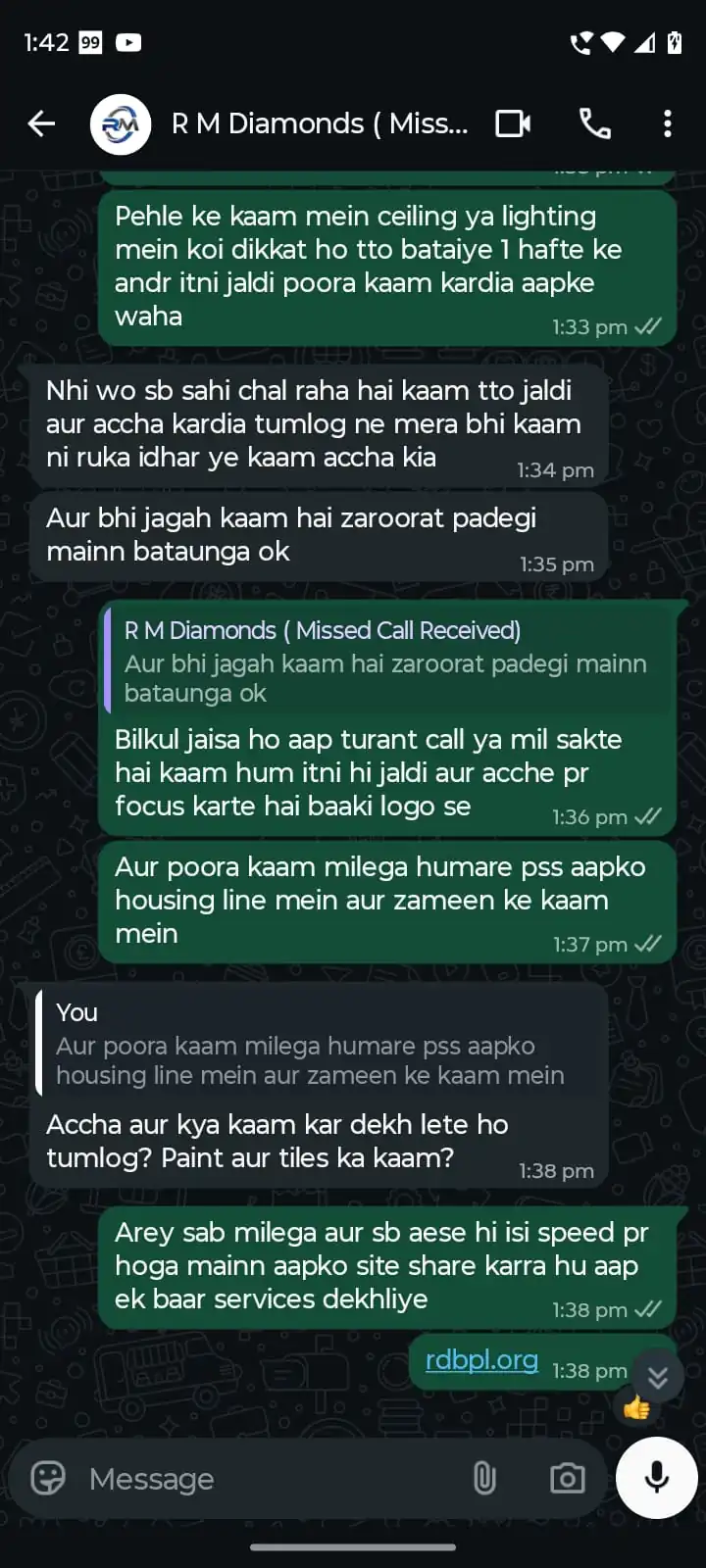The width and height of the screenshot is (706, 1568).
Task: Go back using the arrow icon
Action: [x=41, y=123]
